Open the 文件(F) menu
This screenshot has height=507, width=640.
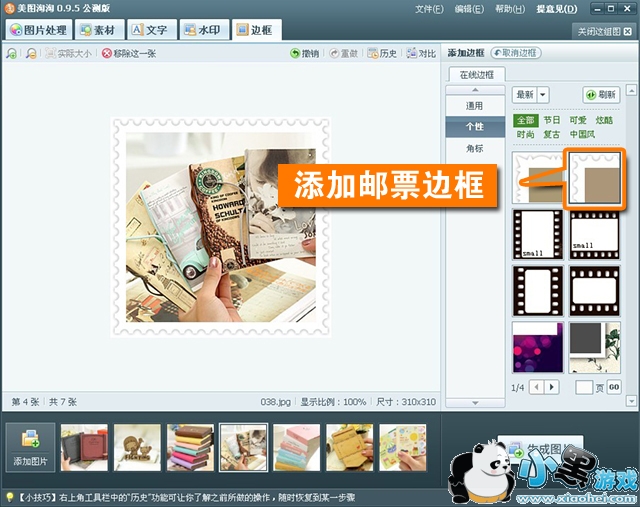(x=429, y=9)
